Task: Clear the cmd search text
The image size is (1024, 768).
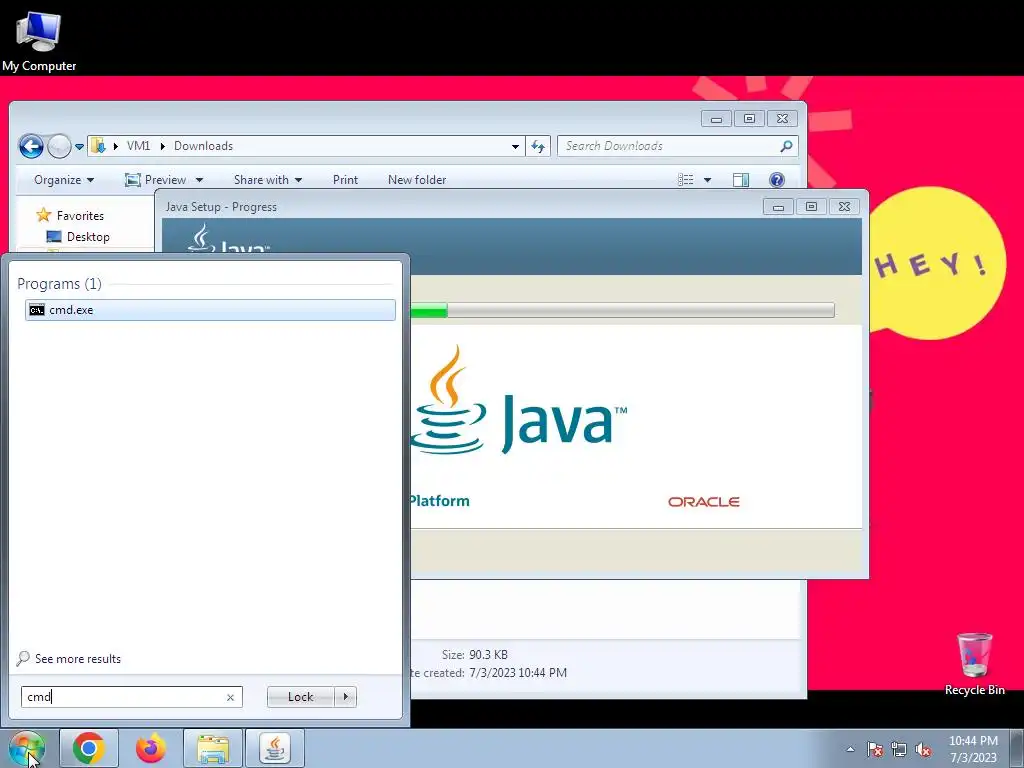Action: (231, 697)
